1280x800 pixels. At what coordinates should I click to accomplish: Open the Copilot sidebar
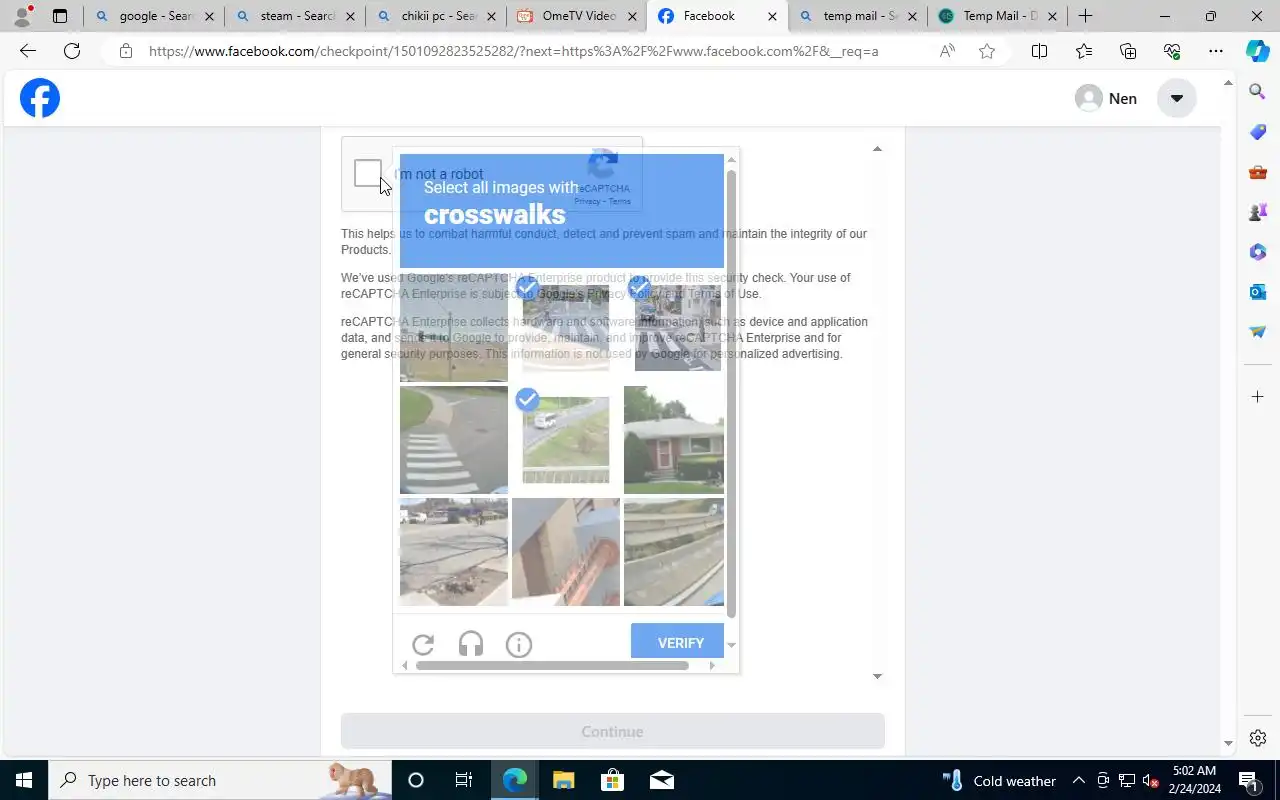click(1258, 51)
